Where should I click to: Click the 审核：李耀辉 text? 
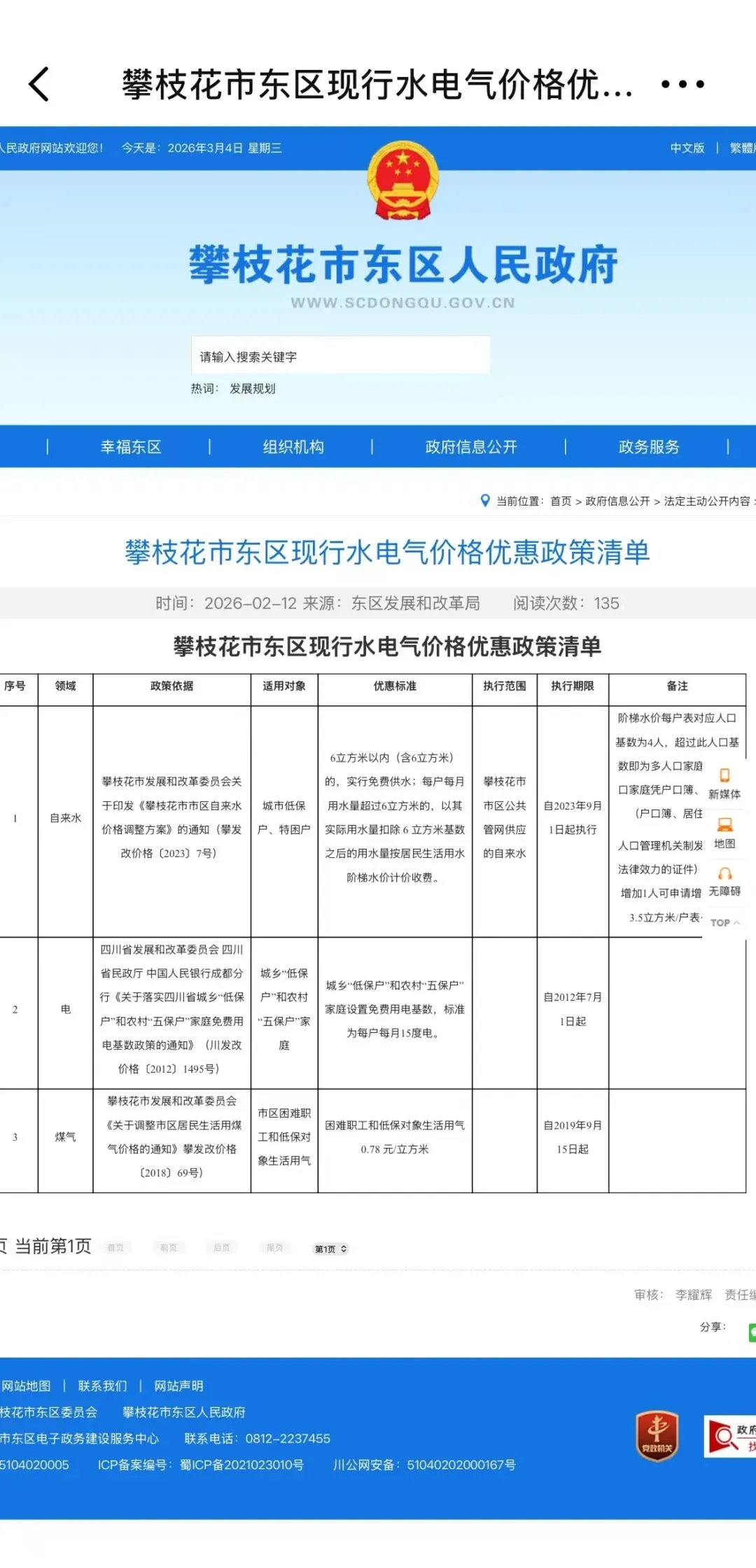pos(673,1295)
